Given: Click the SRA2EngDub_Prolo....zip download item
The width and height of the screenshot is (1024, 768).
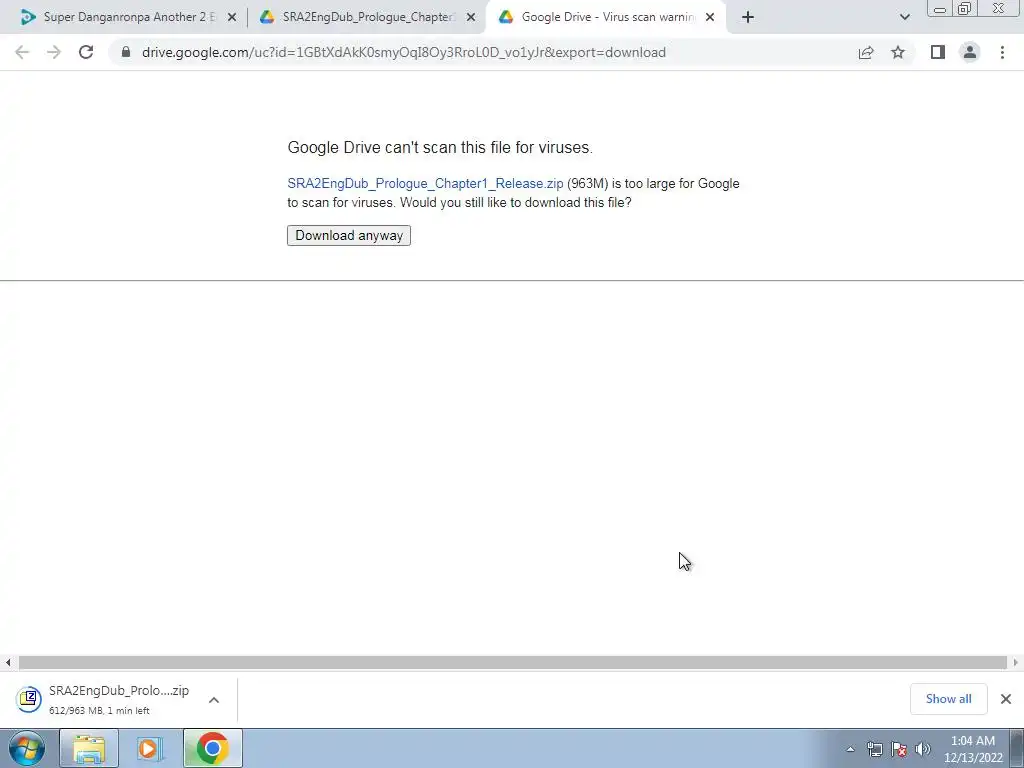Looking at the screenshot, I should [x=119, y=699].
